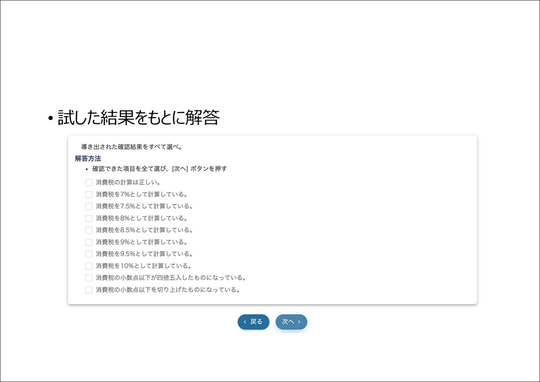The image size is (540, 382).
Task: Select the 四捨五入 rounding checkbox
Action: [x=89, y=278]
